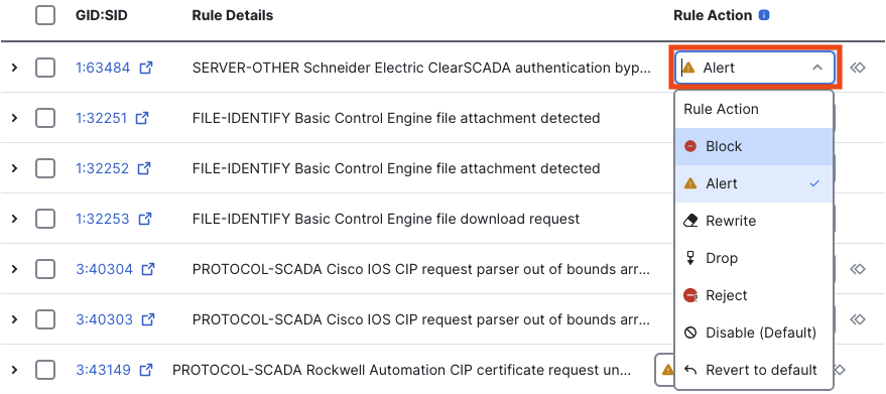Image resolution: width=886 pixels, height=394 pixels.
Task: Select Block from Rule Action menu
Action: point(754,146)
